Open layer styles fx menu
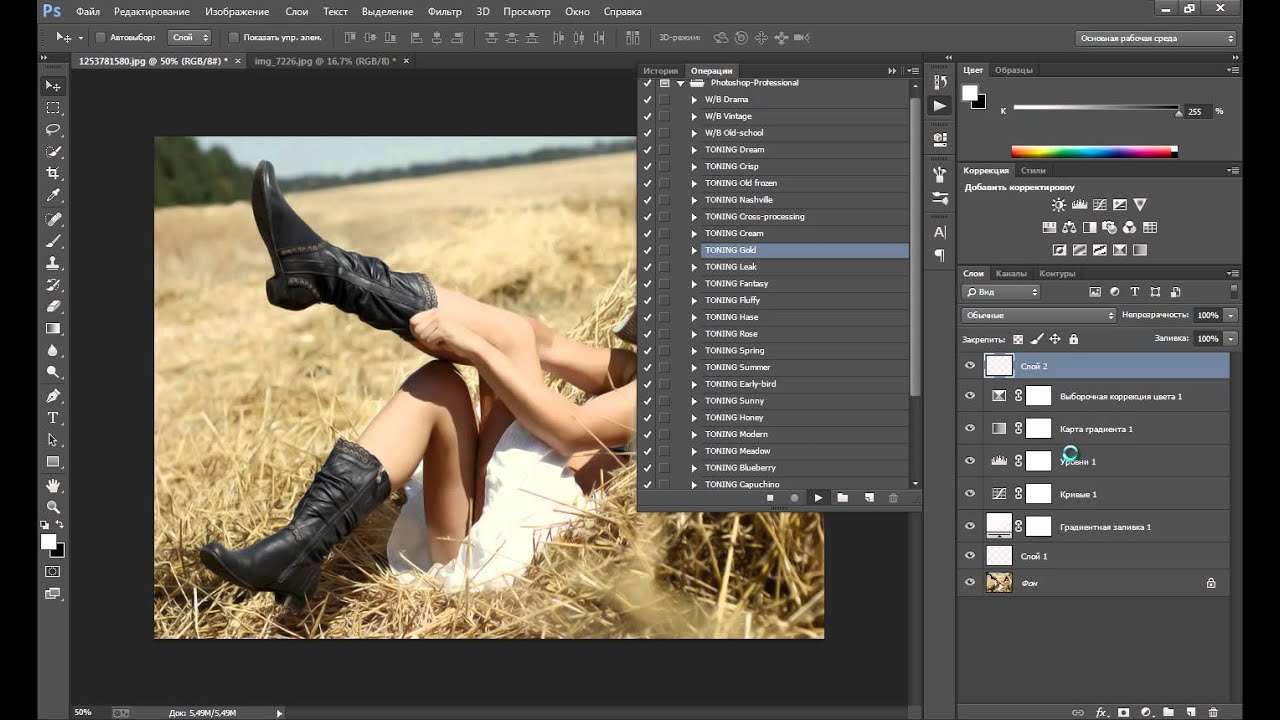1280x720 pixels. click(x=1101, y=712)
